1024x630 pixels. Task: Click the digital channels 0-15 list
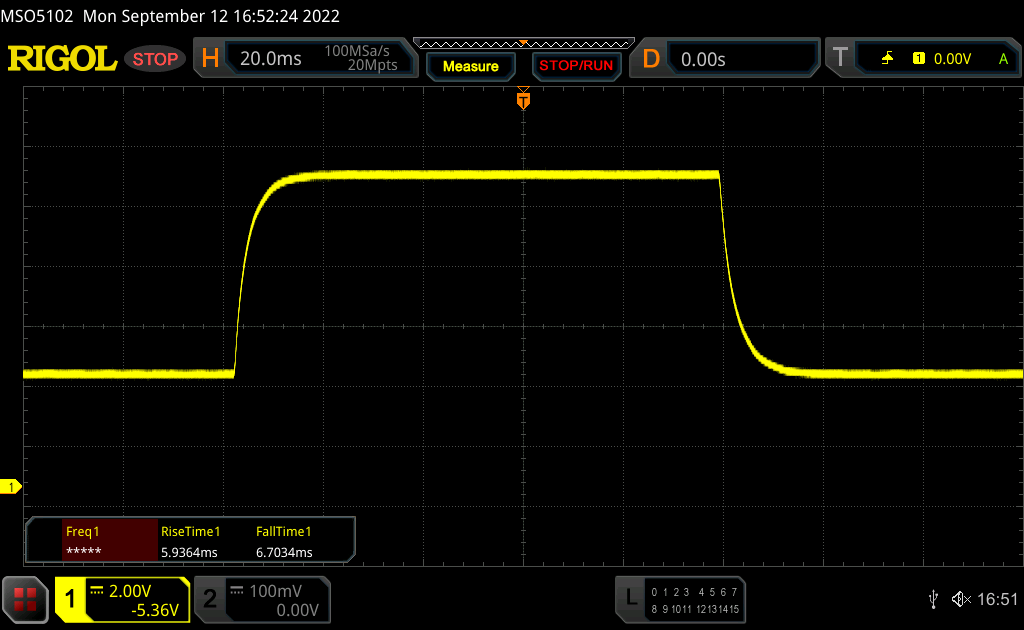click(x=695, y=601)
